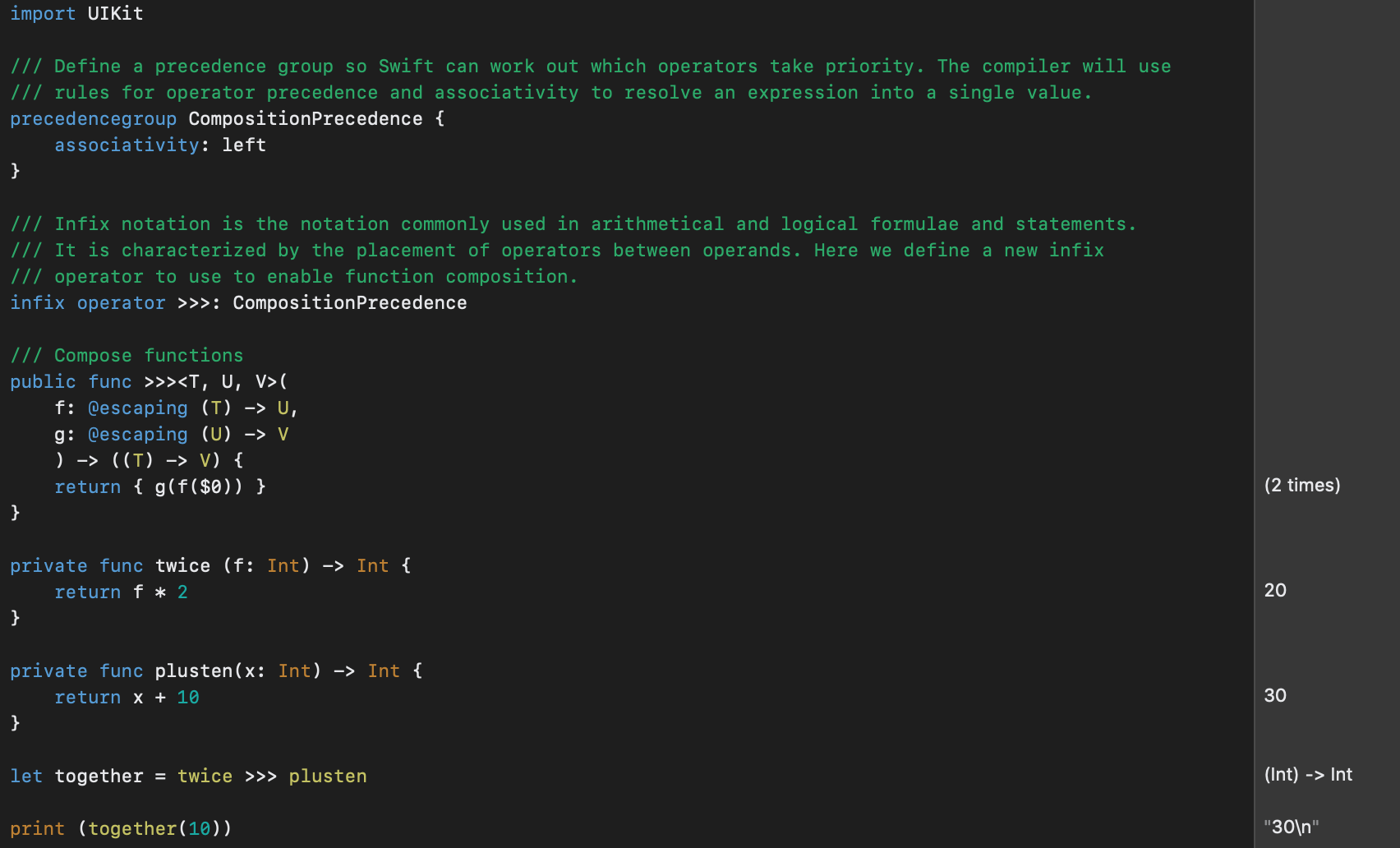This screenshot has width=1400, height=848.
Task: Click the "(2 times)" result in sidebar
Action: tap(1302, 486)
